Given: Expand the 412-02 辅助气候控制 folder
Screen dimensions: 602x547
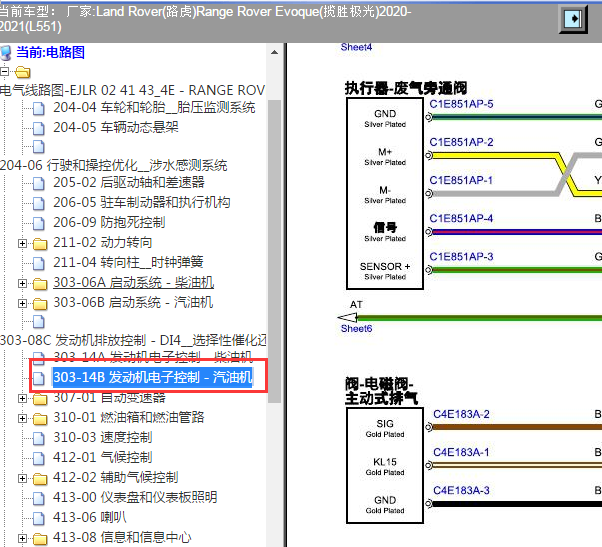Looking at the screenshot, I should click(22, 478).
